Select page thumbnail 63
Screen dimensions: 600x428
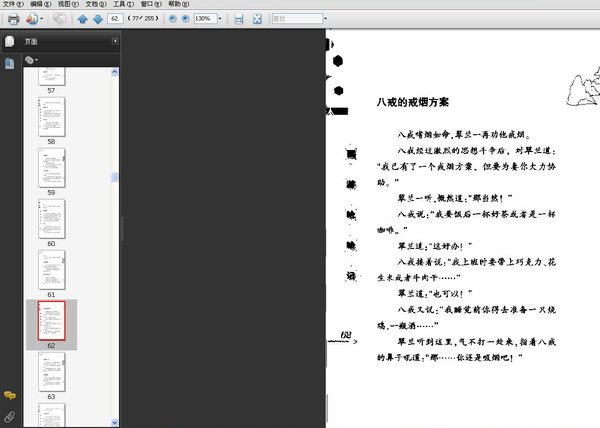pyautogui.click(x=52, y=372)
